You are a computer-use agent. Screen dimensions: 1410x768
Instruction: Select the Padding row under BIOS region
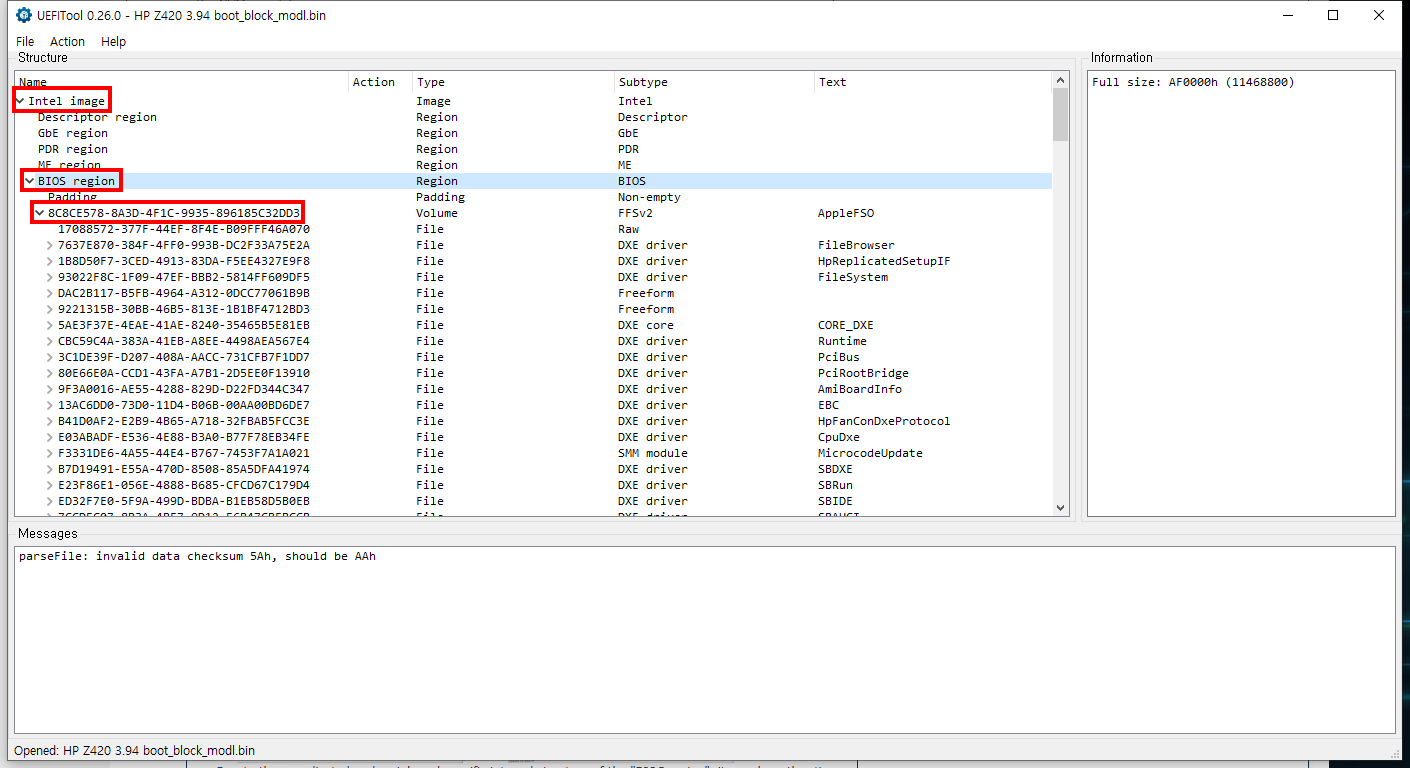tap(533, 197)
